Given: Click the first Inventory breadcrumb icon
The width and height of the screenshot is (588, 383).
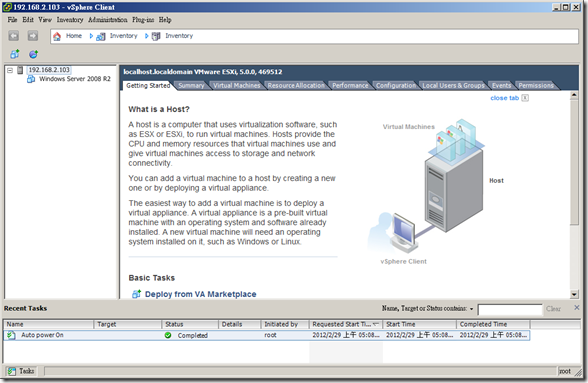Looking at the screenshot, I should click(100, 36).
